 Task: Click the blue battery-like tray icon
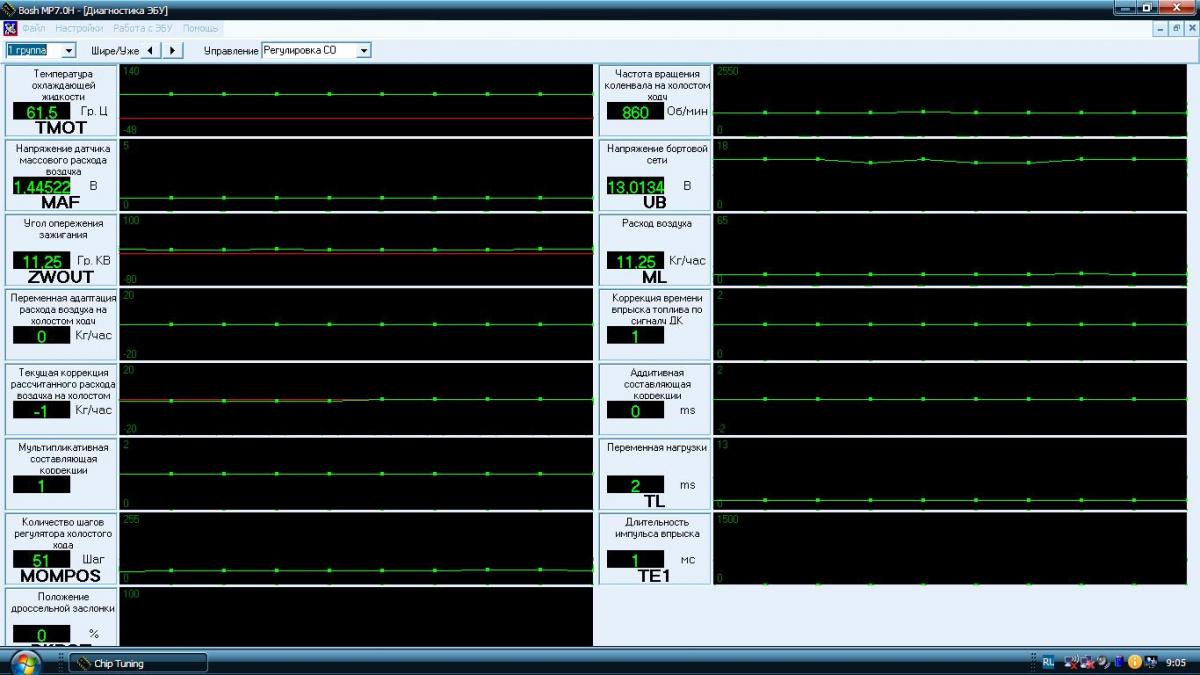coord(1118,662)
